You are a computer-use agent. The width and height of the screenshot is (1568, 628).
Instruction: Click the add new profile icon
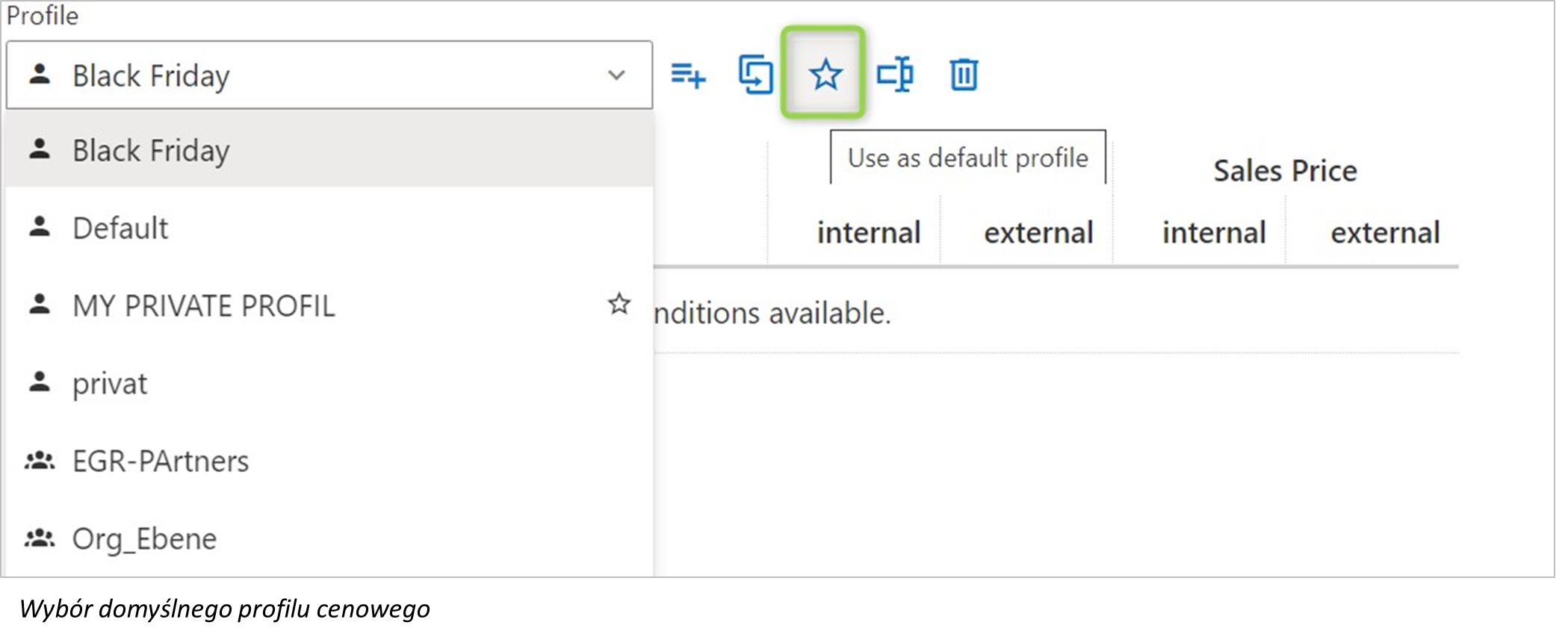click(688, 75)
